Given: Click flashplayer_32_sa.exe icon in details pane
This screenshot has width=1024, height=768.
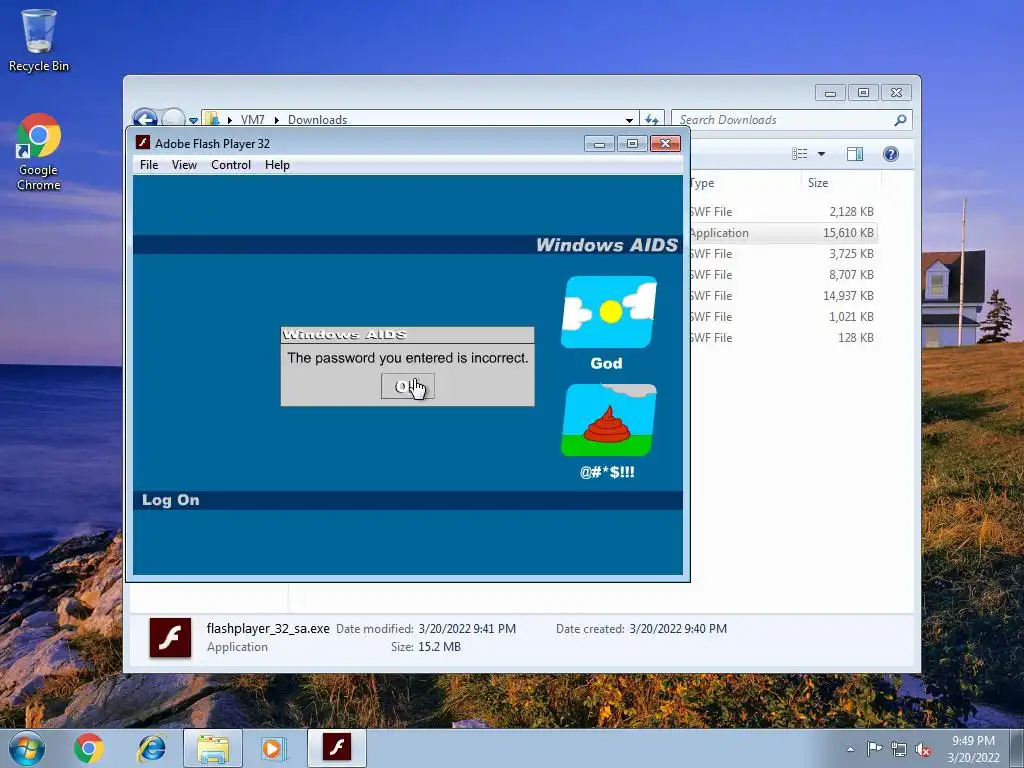Looking at the screenshot, I should click(x=170, y=637).
